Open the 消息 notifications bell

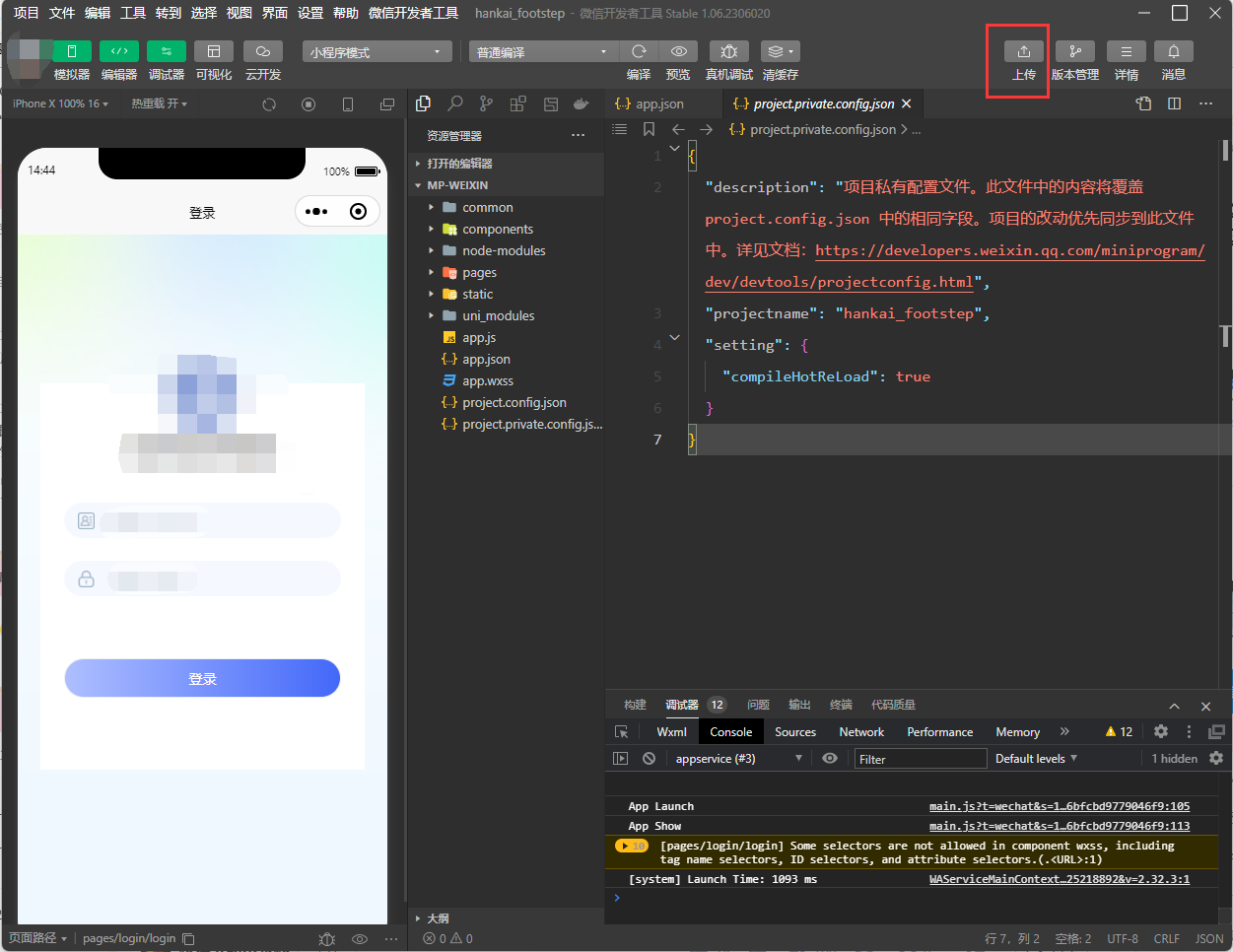coord(1174,51)
